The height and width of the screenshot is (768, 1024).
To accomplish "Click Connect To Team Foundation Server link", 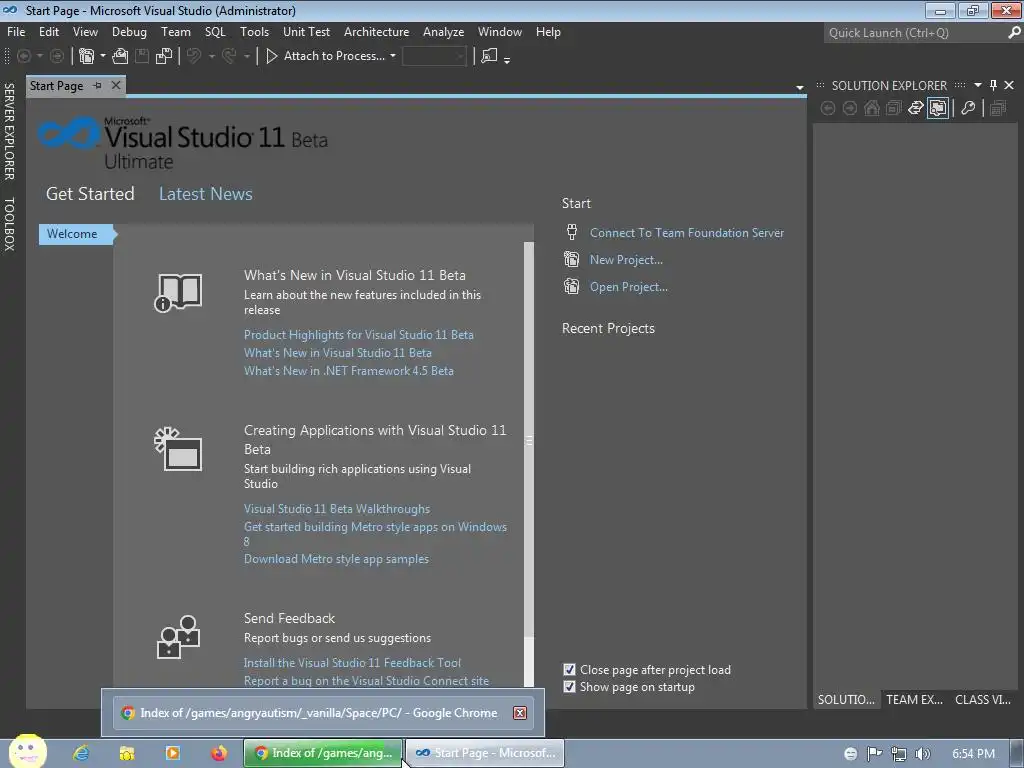I will point(686,232).
